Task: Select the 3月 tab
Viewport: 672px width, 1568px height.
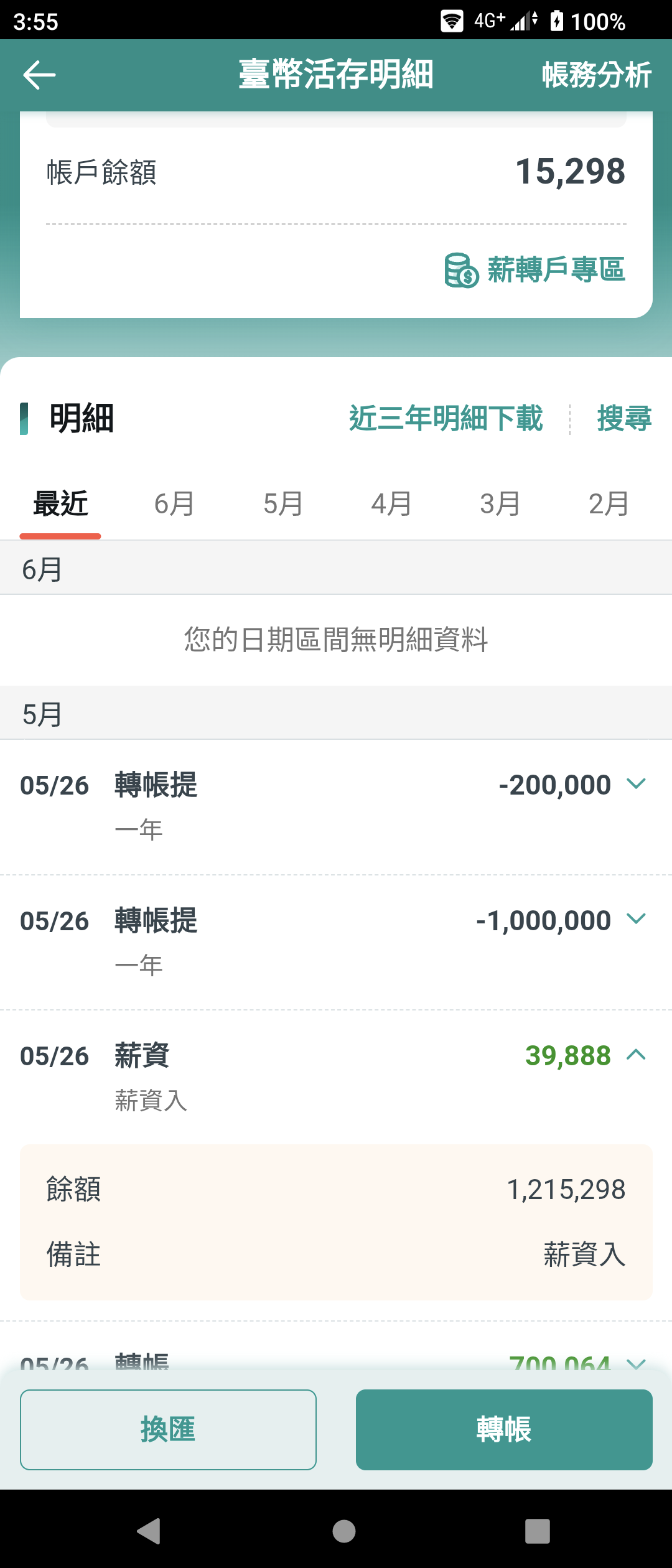Action: point(500,503)
